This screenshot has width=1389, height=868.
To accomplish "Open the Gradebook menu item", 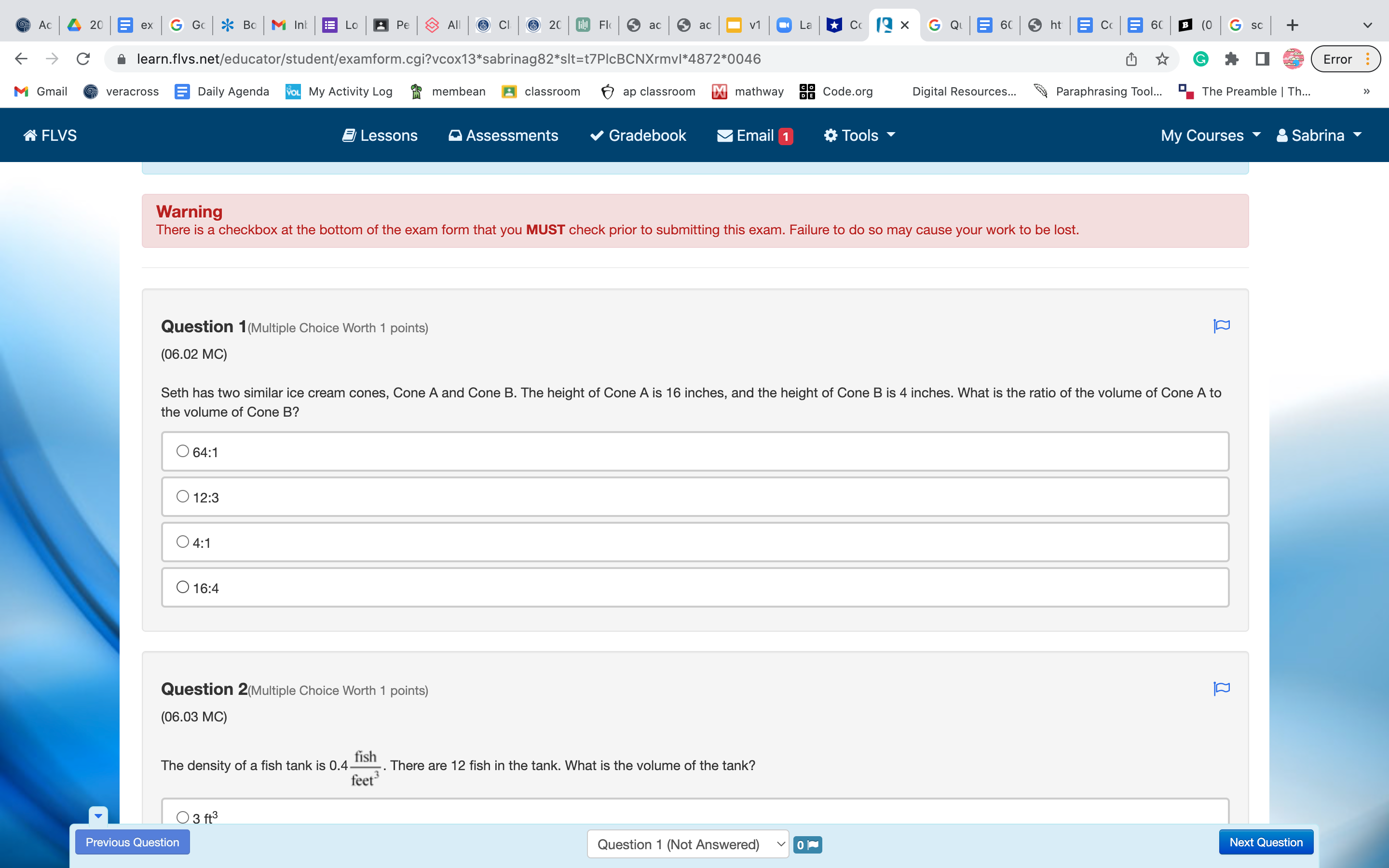I will pyautogui.click(x=638, y=136).
